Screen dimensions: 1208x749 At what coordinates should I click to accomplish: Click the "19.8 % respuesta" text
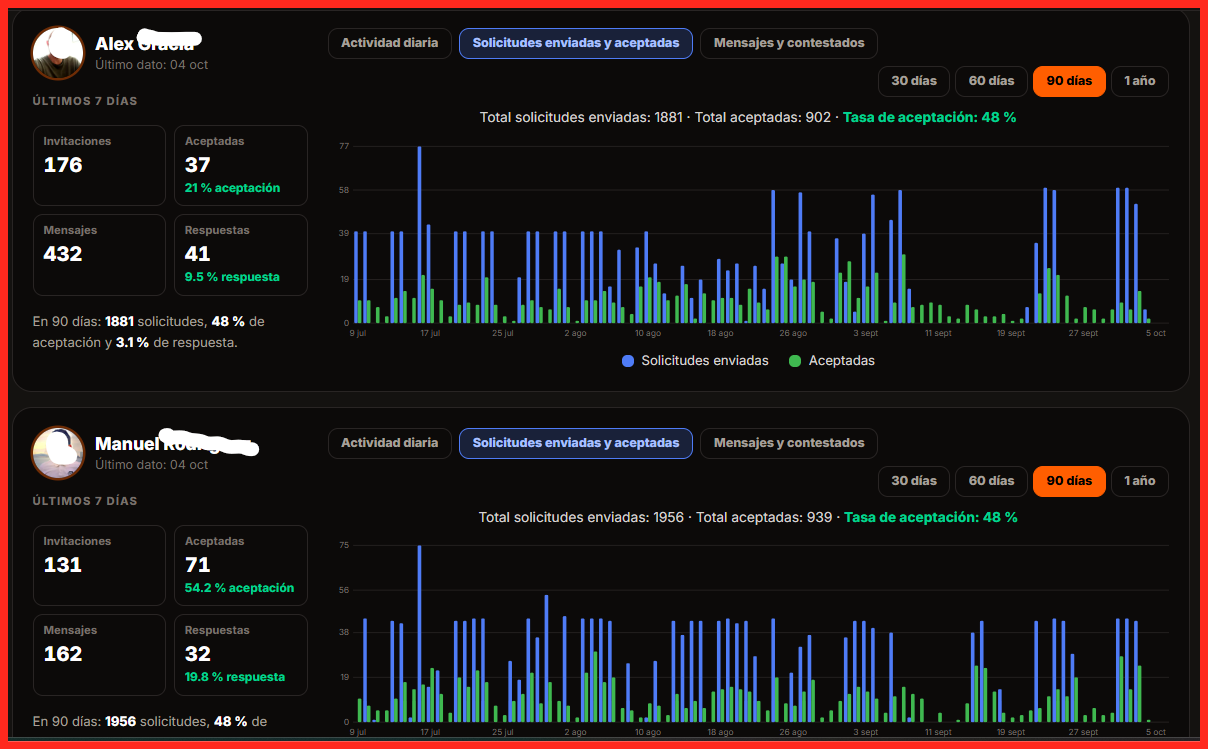235,677
